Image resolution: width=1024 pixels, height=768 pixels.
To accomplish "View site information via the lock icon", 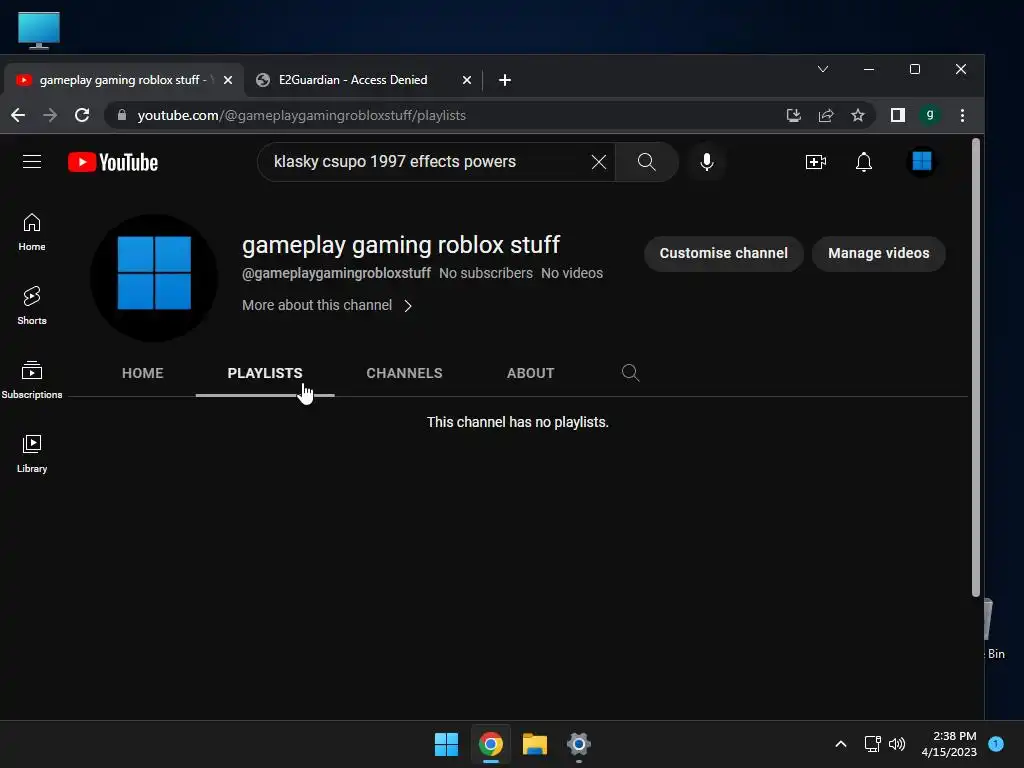I will [x=121, y=115].
